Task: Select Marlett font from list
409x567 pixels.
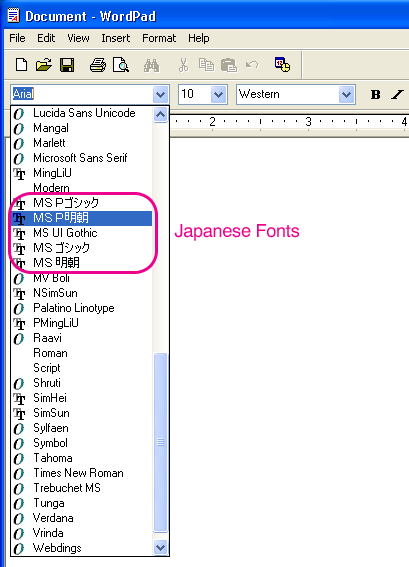Action: click(82, 143)
